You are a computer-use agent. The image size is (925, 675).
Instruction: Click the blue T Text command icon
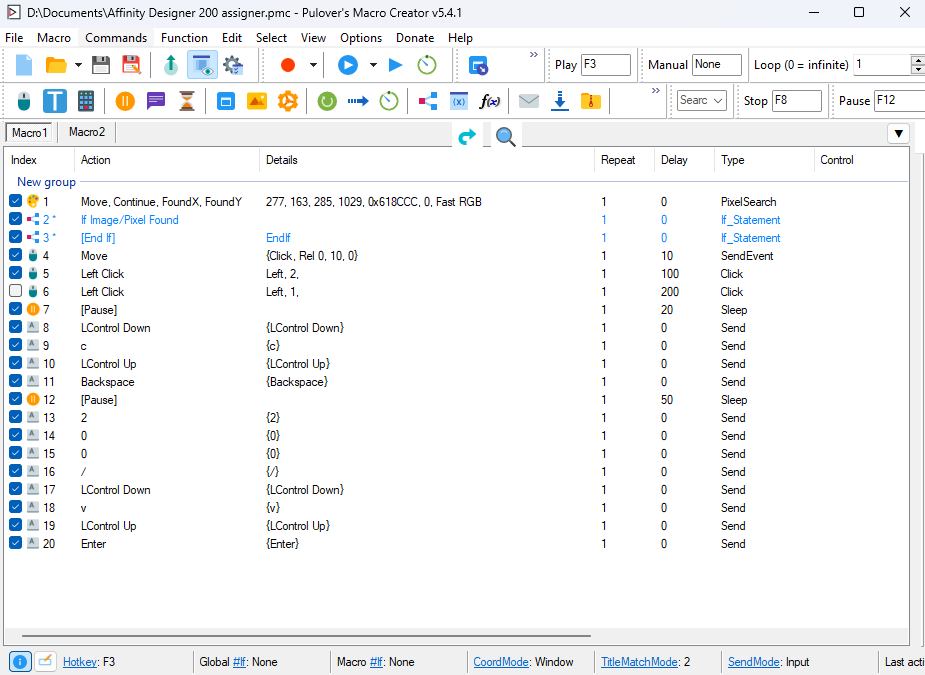click(x=54, y=101)
